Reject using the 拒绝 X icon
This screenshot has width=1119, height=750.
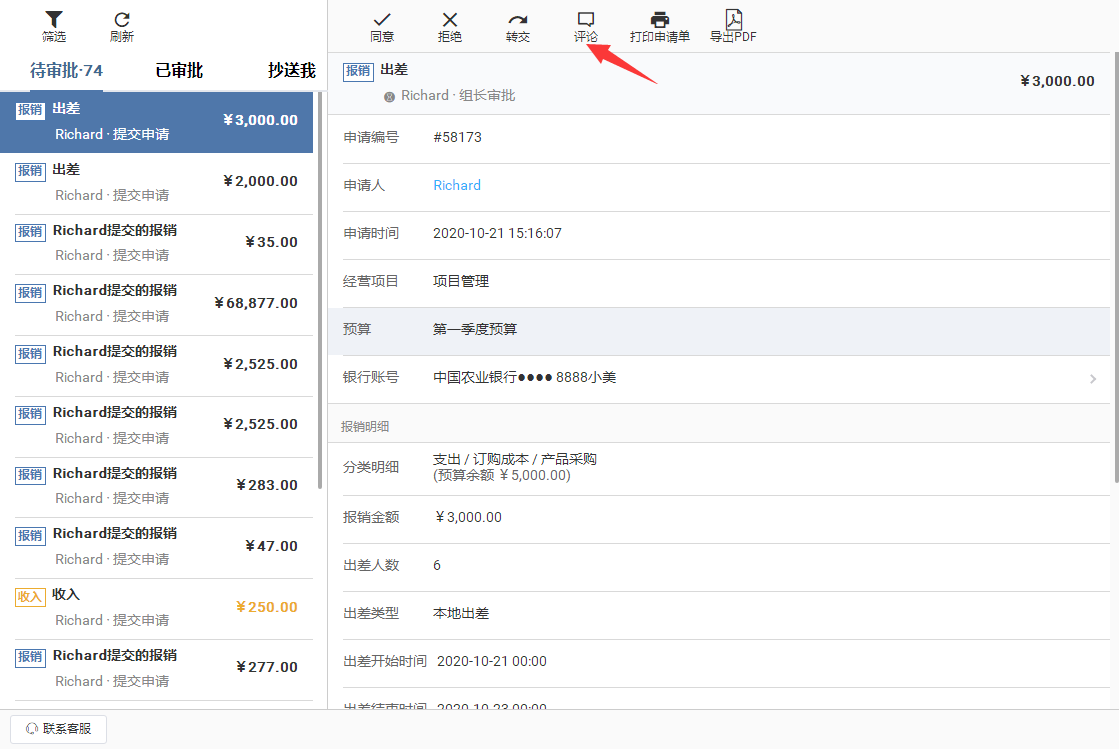coord(450,20)
